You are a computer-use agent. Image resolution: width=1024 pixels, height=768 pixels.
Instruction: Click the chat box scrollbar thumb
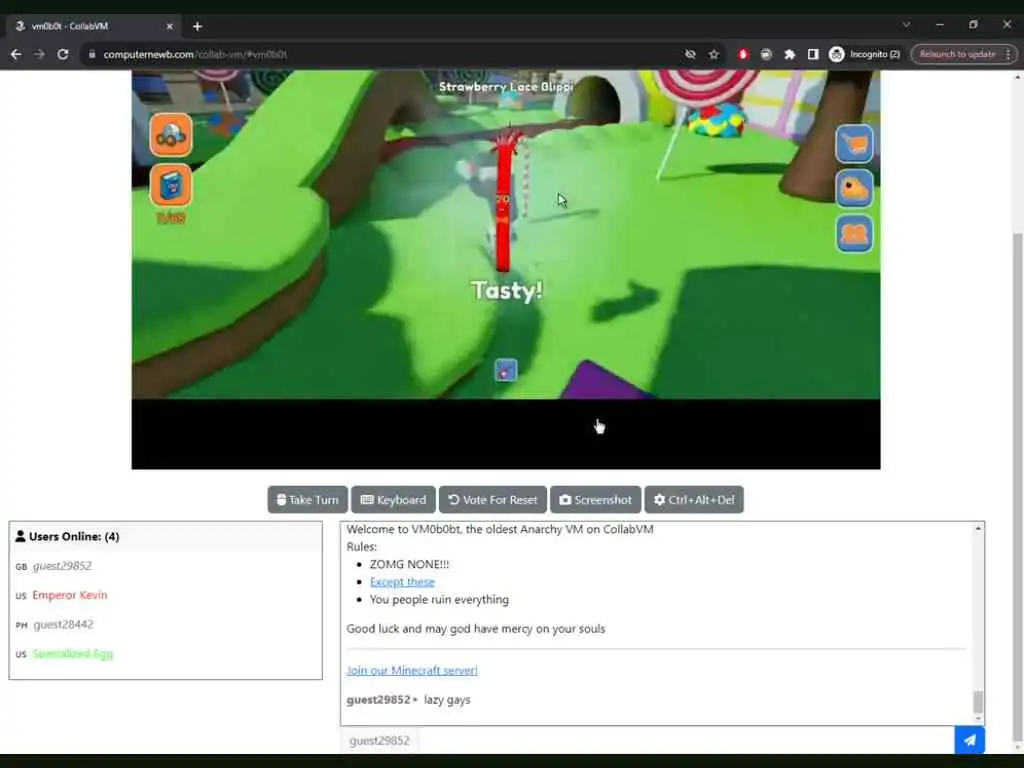978,702
